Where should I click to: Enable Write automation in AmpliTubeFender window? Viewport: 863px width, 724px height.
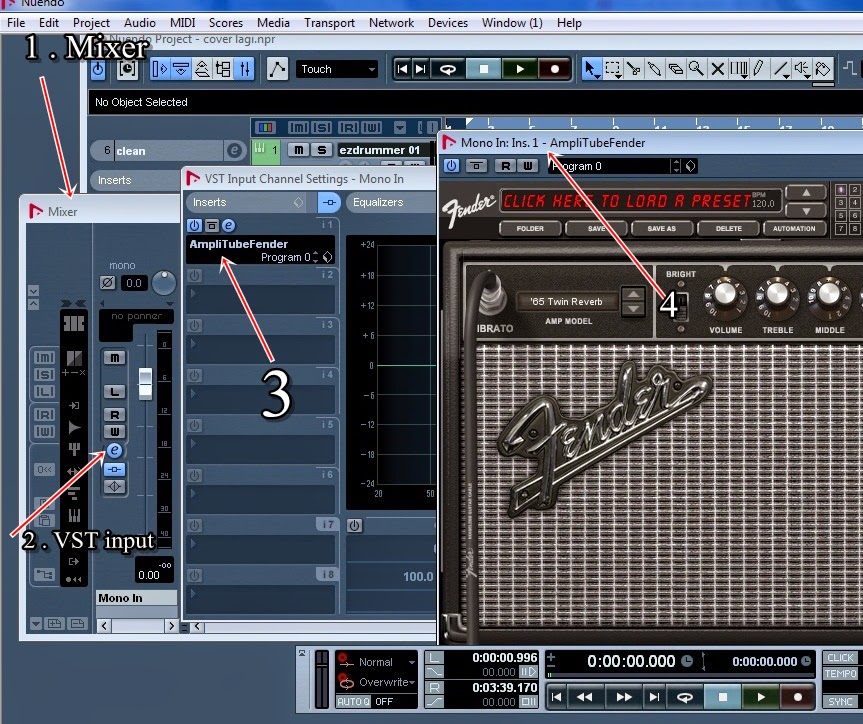click(x=527, y=166)
